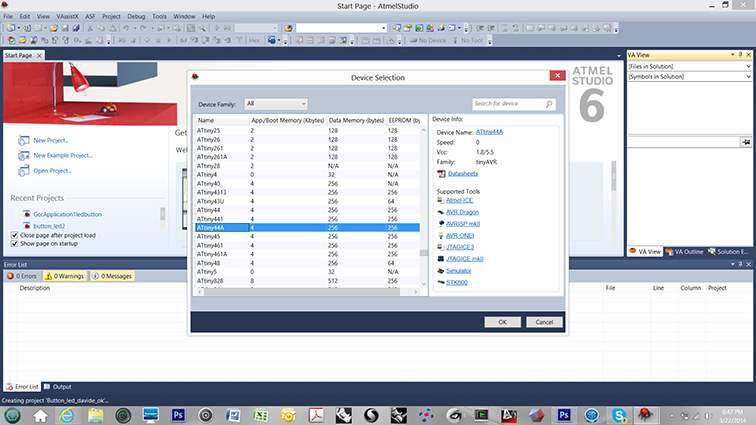The width and height of the screenshot is (756, 425).
Task: Click the No Tool toolbar button
Action: [468, 41]
